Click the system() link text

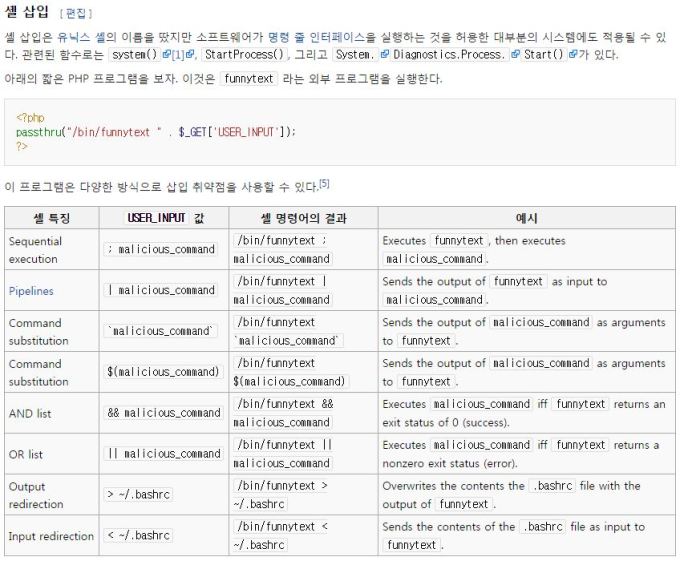click(130, 55)
